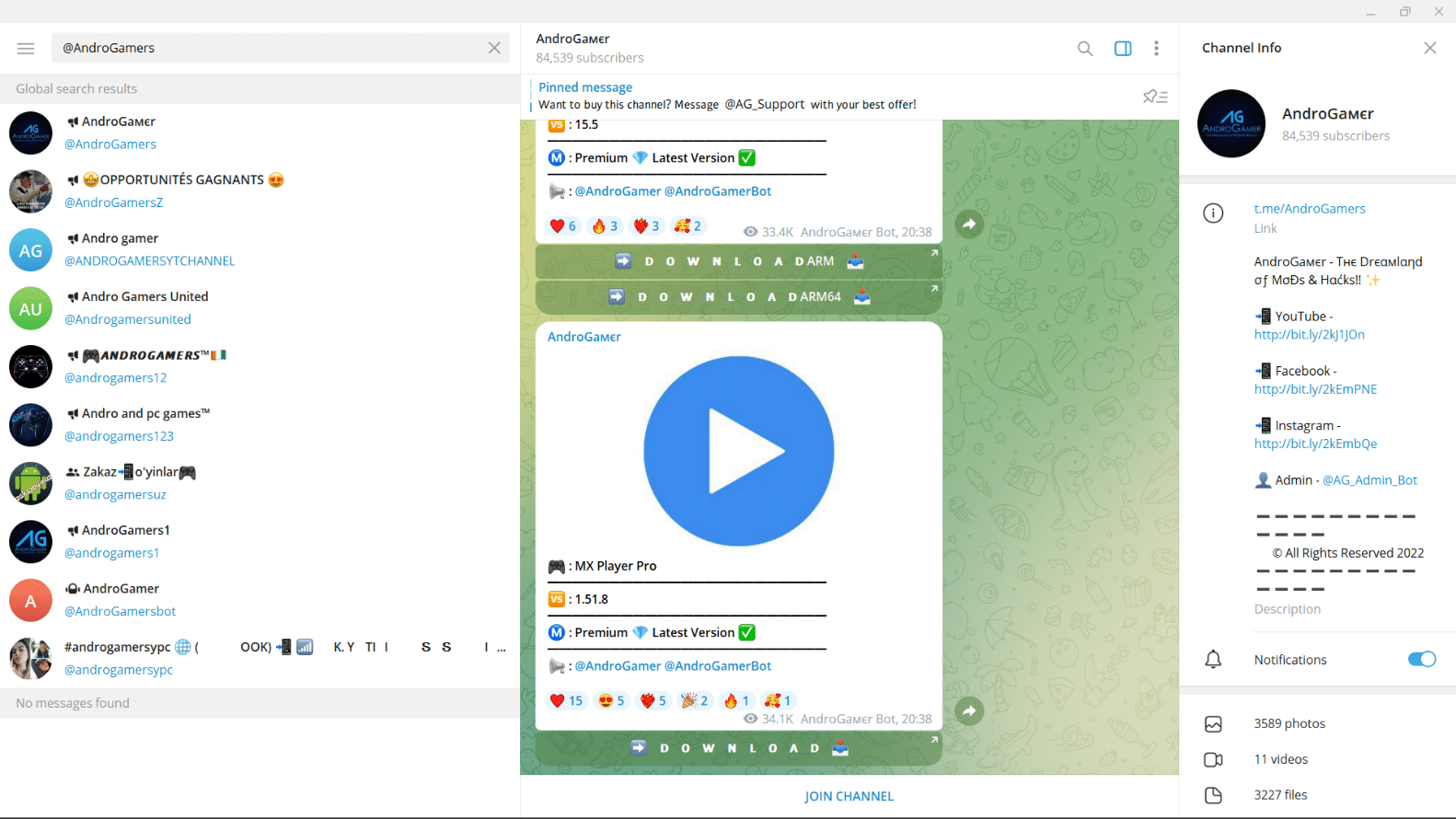Click the green AU avatar

30,308
